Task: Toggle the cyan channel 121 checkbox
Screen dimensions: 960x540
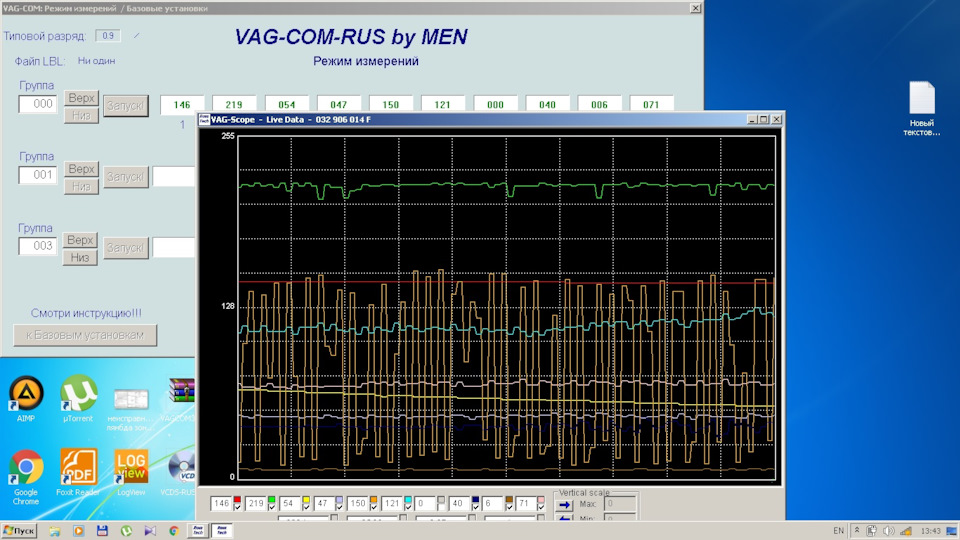Action: click(x=408, y=508)
